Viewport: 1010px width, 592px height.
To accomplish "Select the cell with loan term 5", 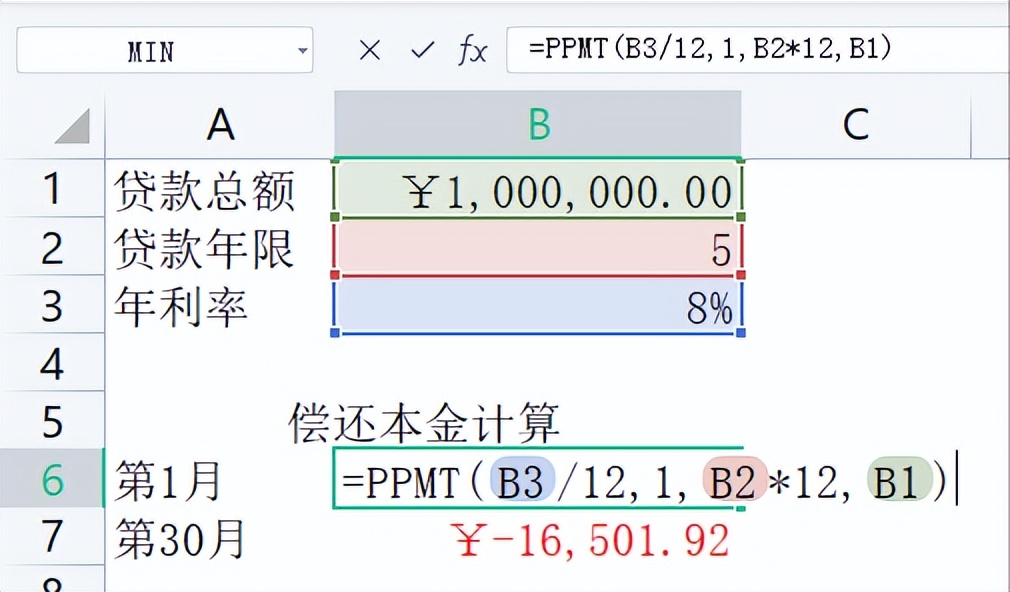I will coord(540,249).
